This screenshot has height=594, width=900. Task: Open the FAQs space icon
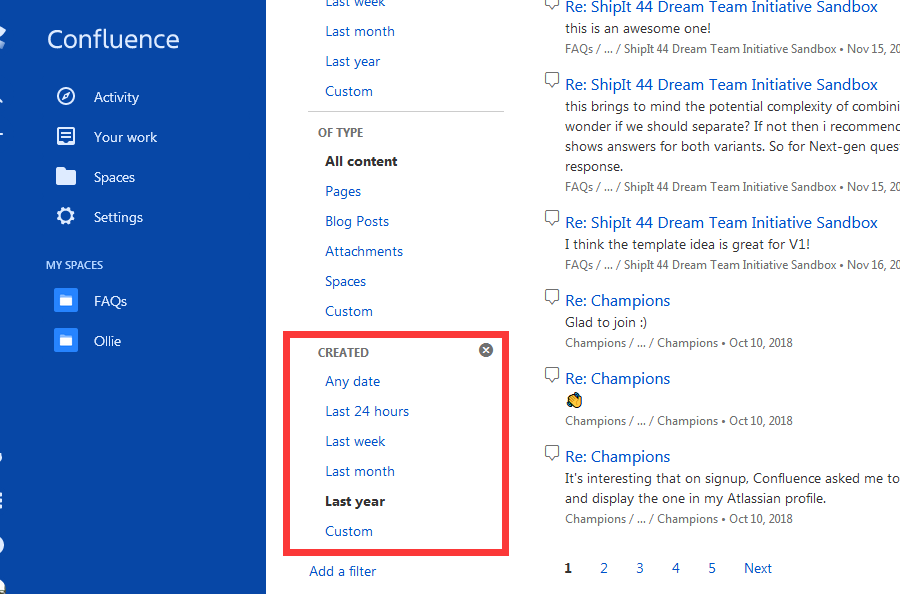tap(66, 300)
